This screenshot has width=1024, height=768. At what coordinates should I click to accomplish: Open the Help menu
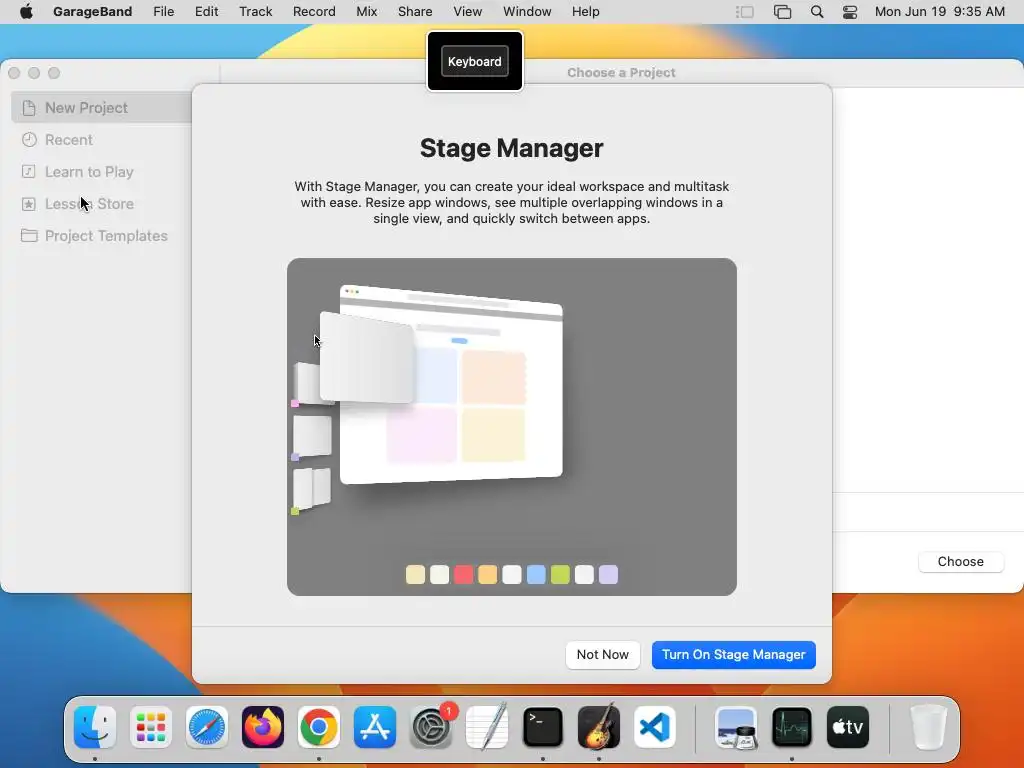pyautogui.click(x=585, y=12)
